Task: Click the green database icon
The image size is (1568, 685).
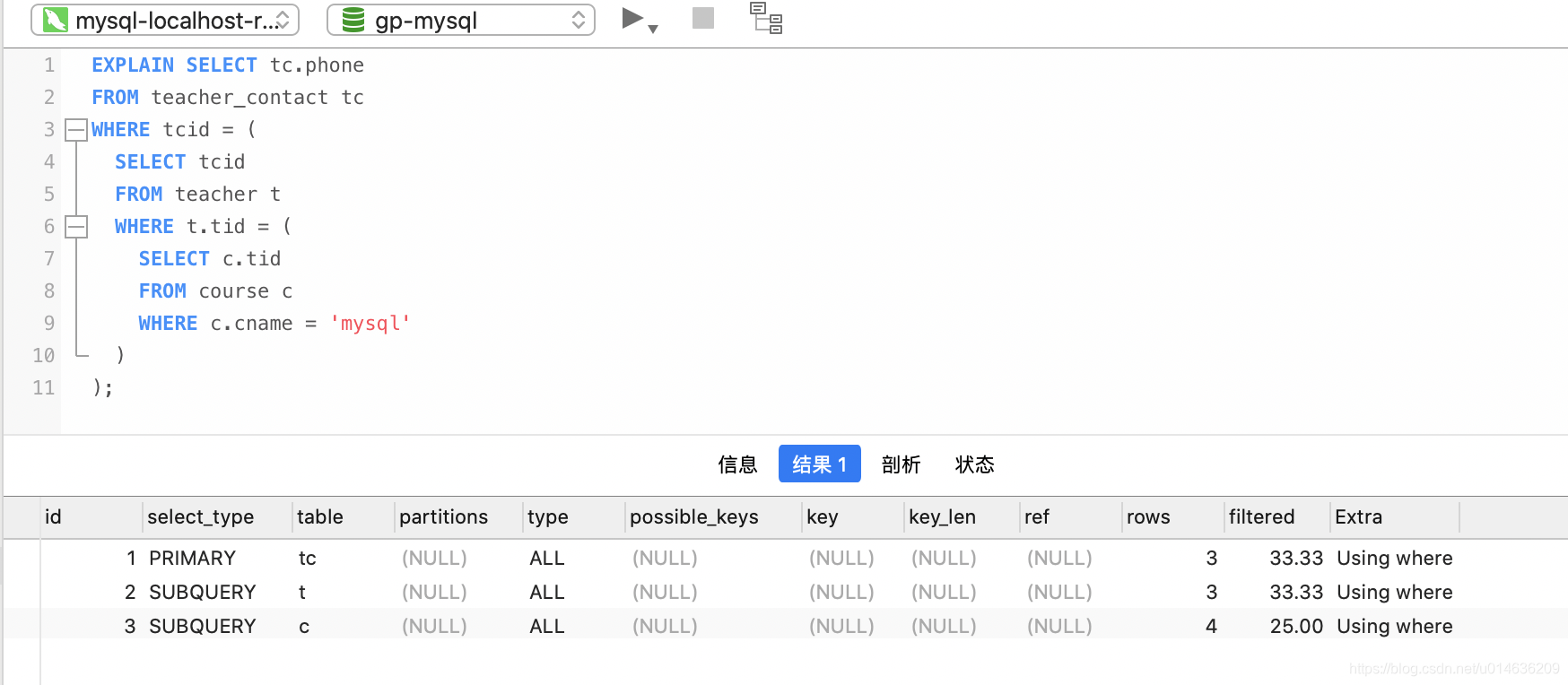Action: coord(353,20)
